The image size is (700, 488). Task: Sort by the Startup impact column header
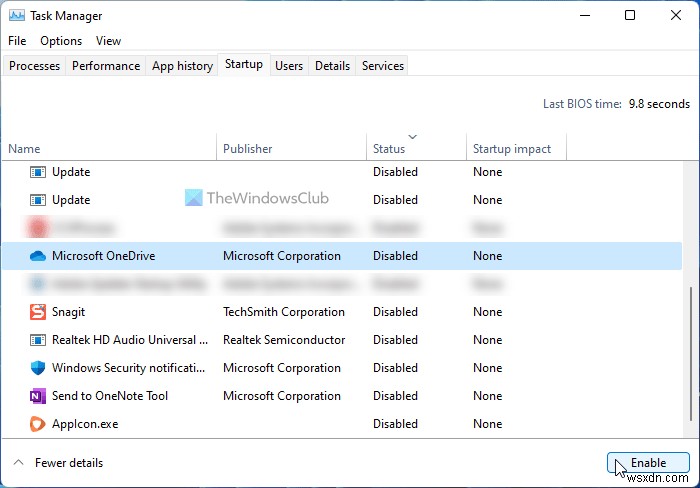tap(517, 148)
